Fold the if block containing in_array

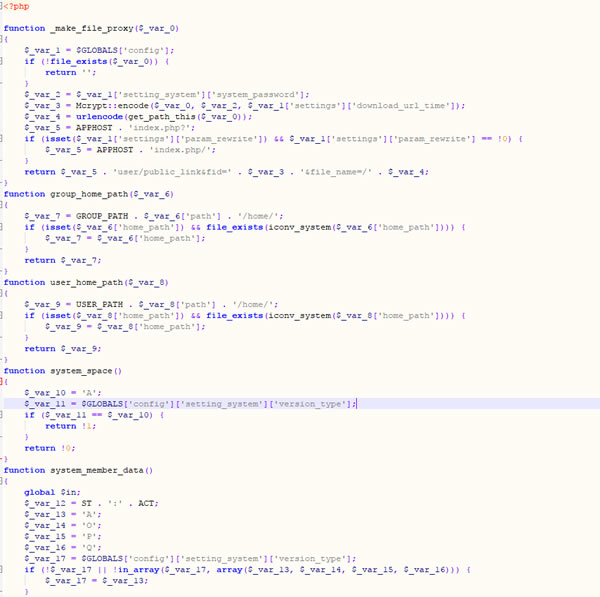click(1, 569)
